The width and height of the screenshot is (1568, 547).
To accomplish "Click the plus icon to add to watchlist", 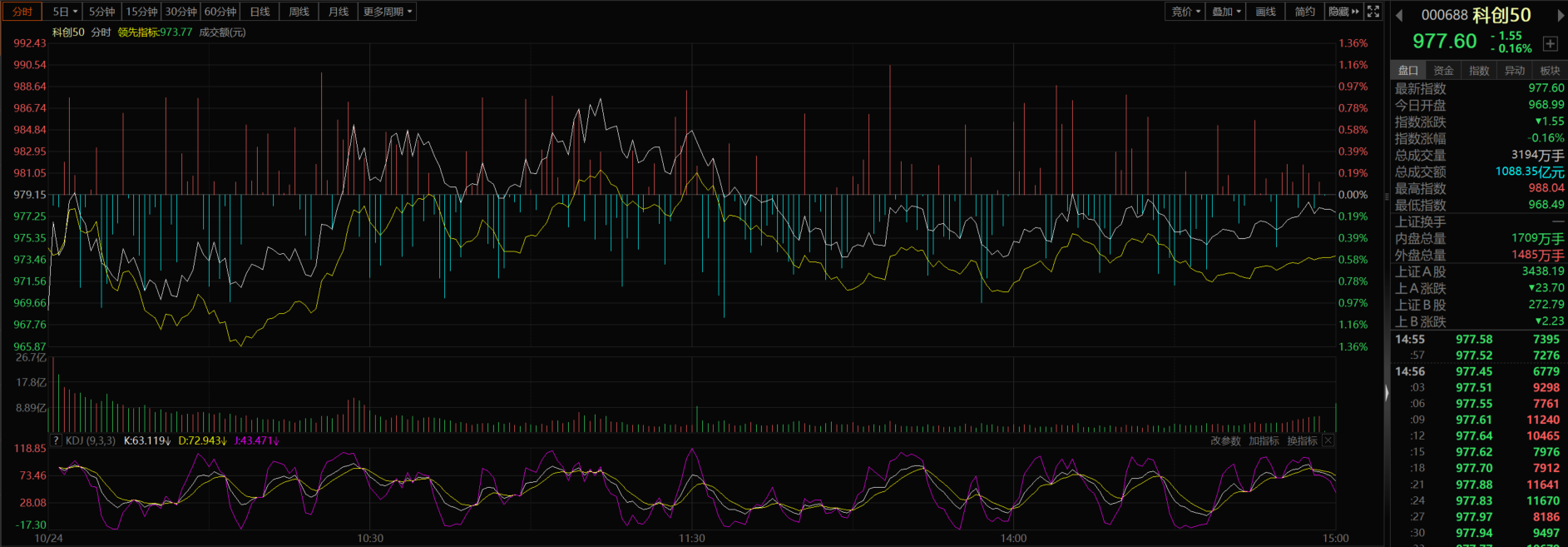I will point(1551,44).
